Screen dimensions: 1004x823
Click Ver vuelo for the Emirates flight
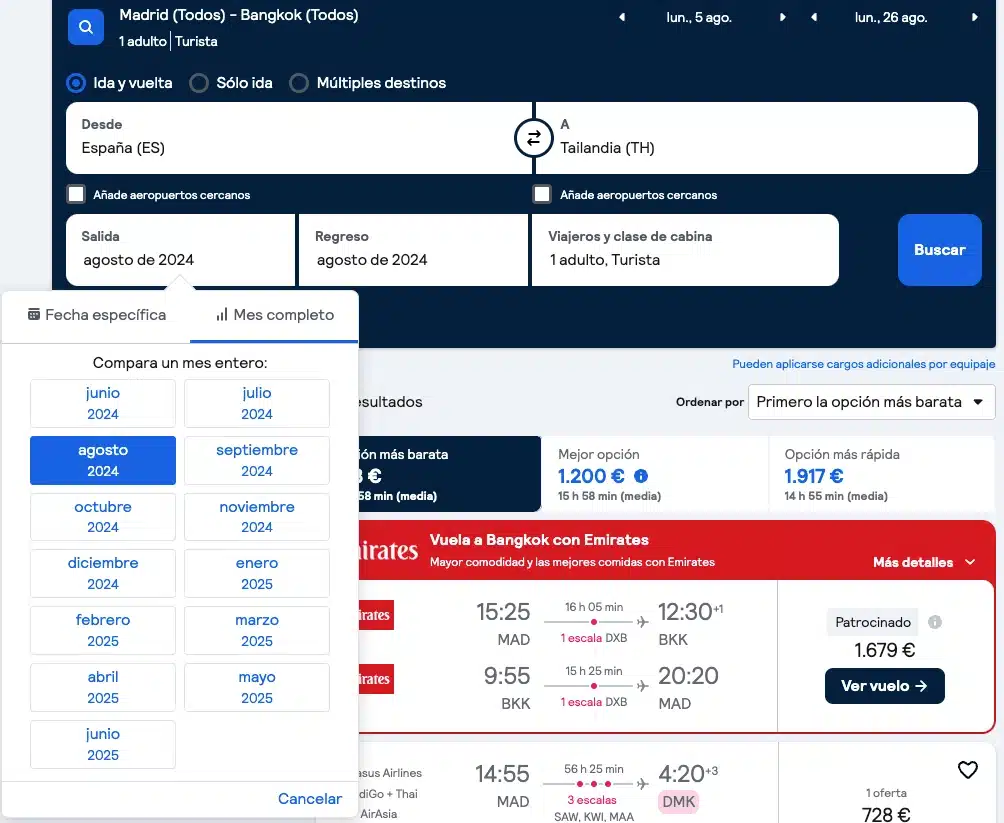click(884, 686)
